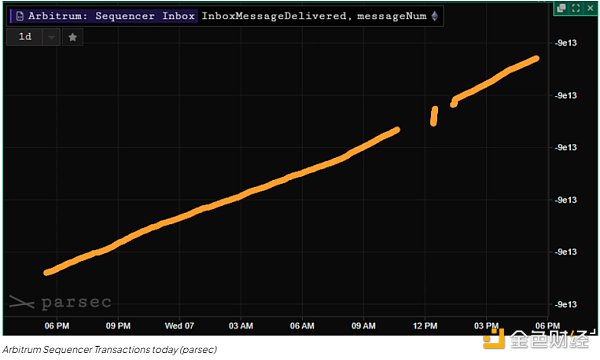This screenshot has height=360, width=600.
Task: Open the 1d timeframe dropdown arrow
Action: tap(51, 37)
